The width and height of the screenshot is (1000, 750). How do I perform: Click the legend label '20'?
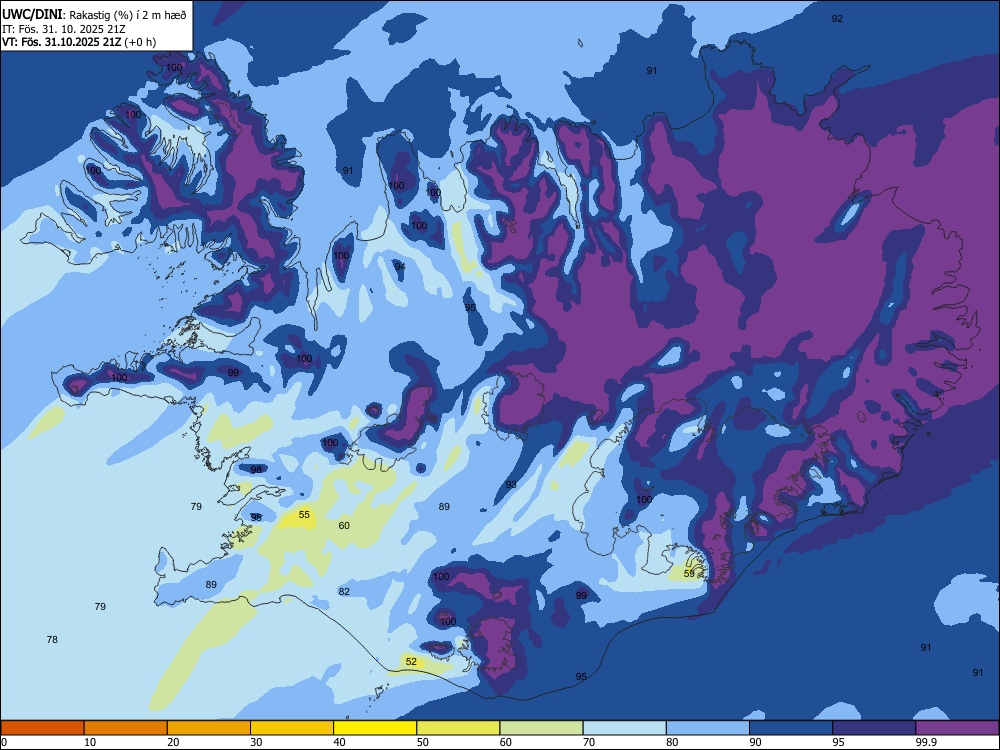pyautogui.click(x=173, y=742)
